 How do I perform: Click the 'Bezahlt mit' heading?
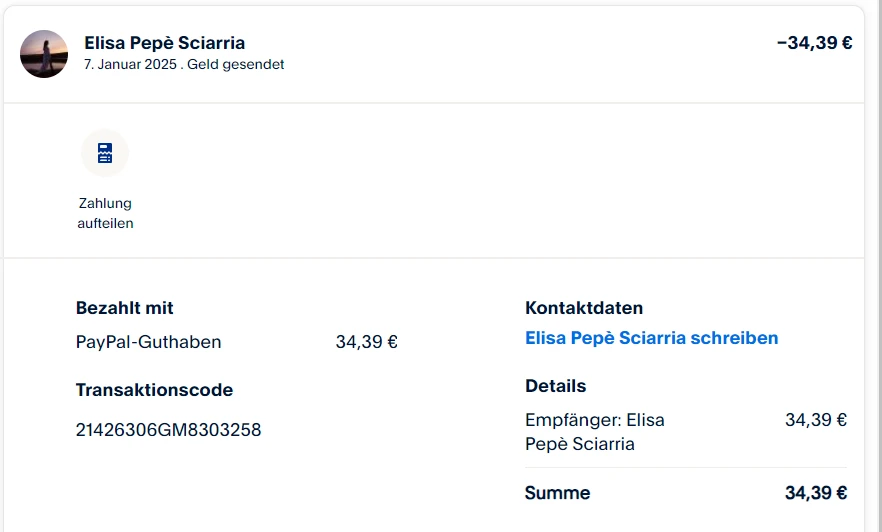point(124,308)
